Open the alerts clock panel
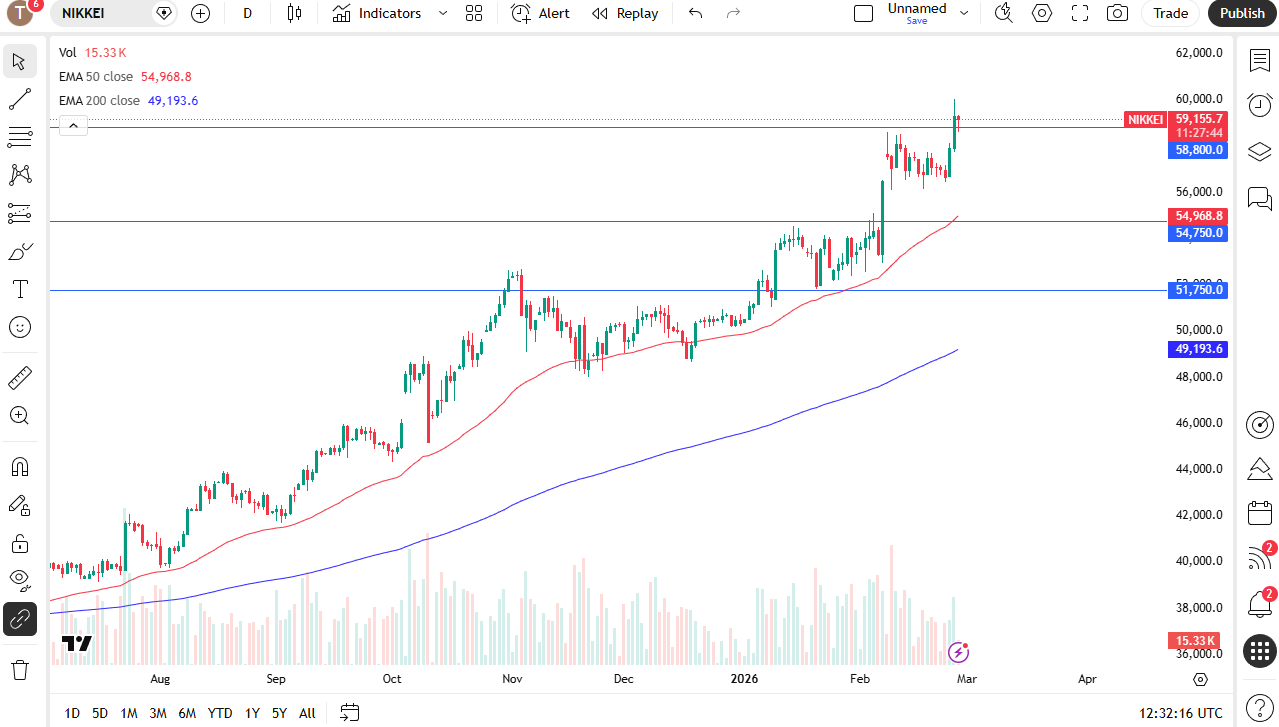 (x=1259, y=105)
